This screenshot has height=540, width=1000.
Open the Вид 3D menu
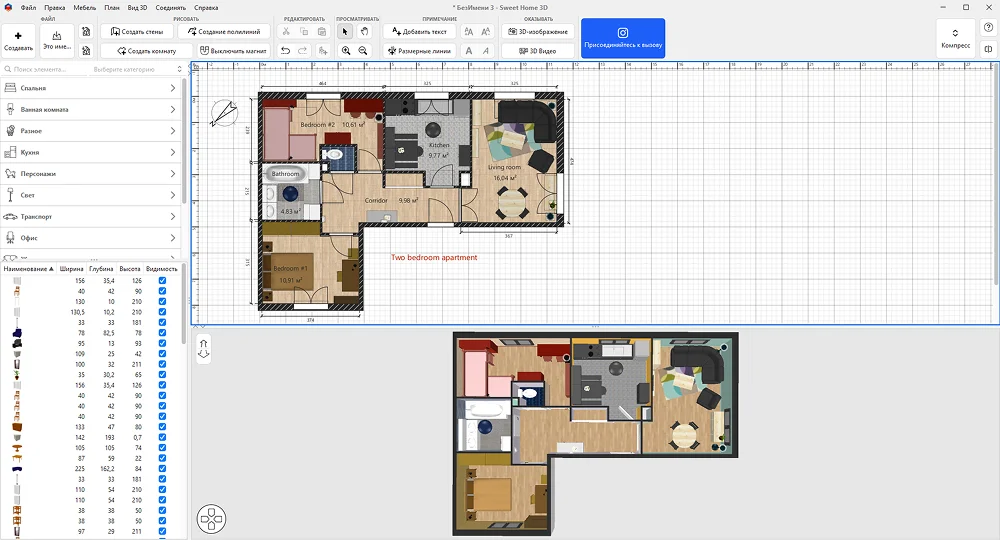[138, 7]
